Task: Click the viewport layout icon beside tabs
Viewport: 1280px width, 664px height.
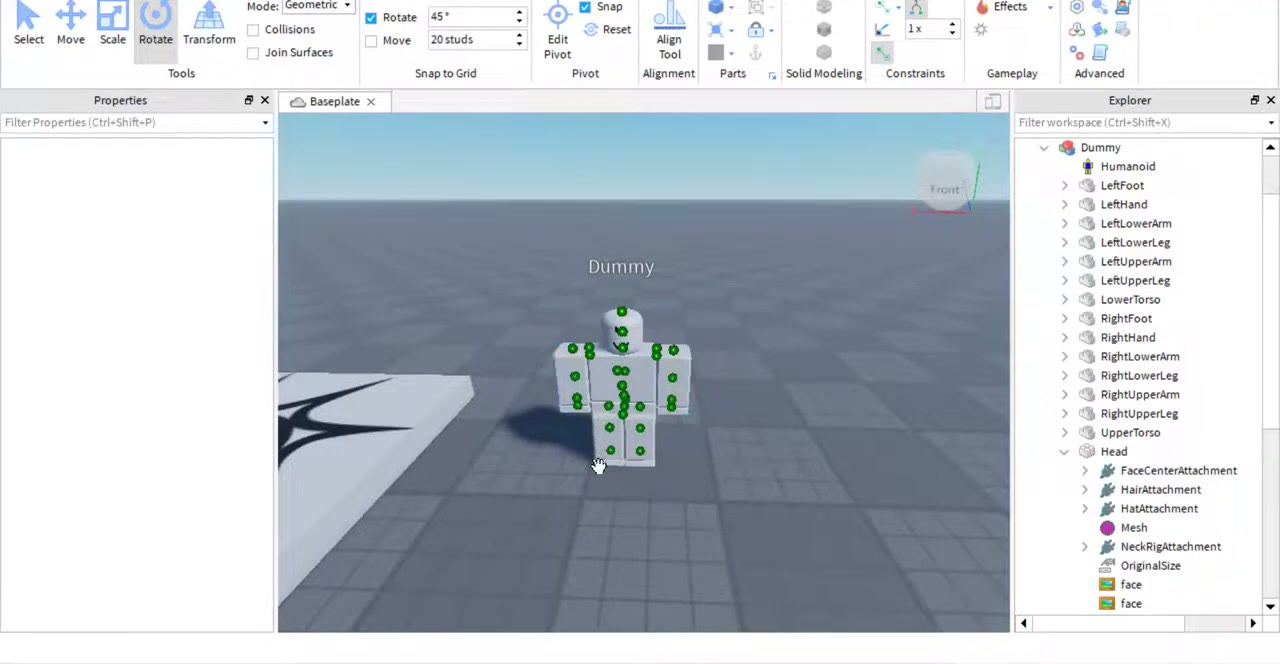Action: point(992,101)
